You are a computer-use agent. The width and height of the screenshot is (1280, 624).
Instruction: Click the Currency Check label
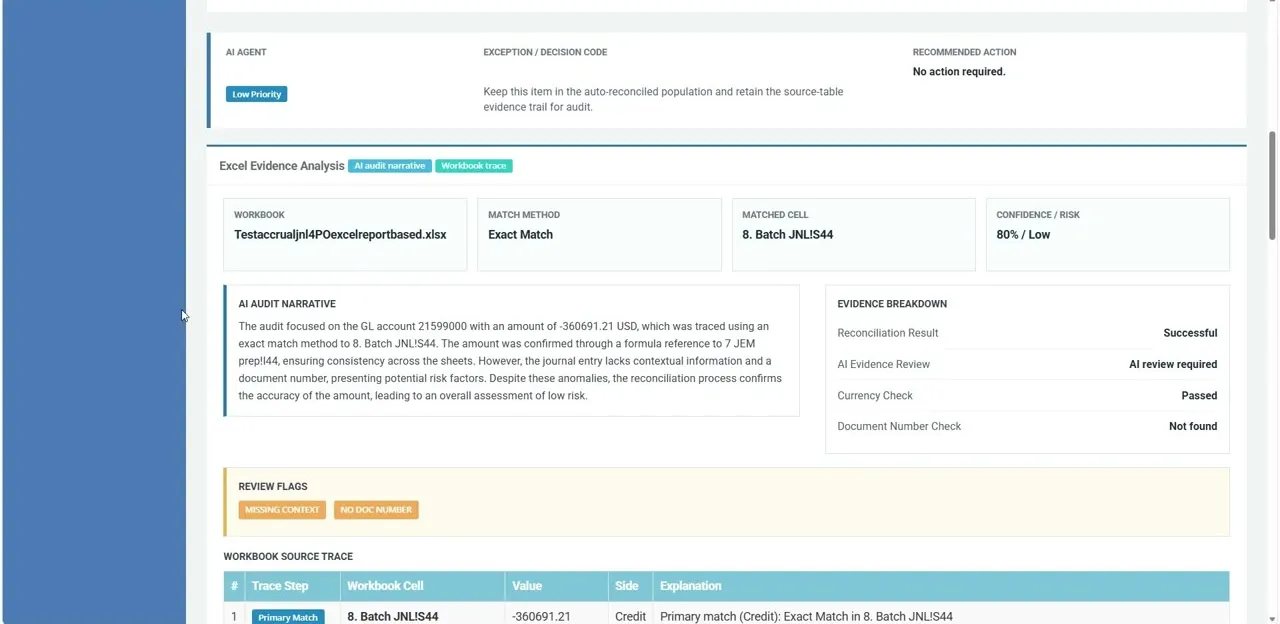point(875,396)
